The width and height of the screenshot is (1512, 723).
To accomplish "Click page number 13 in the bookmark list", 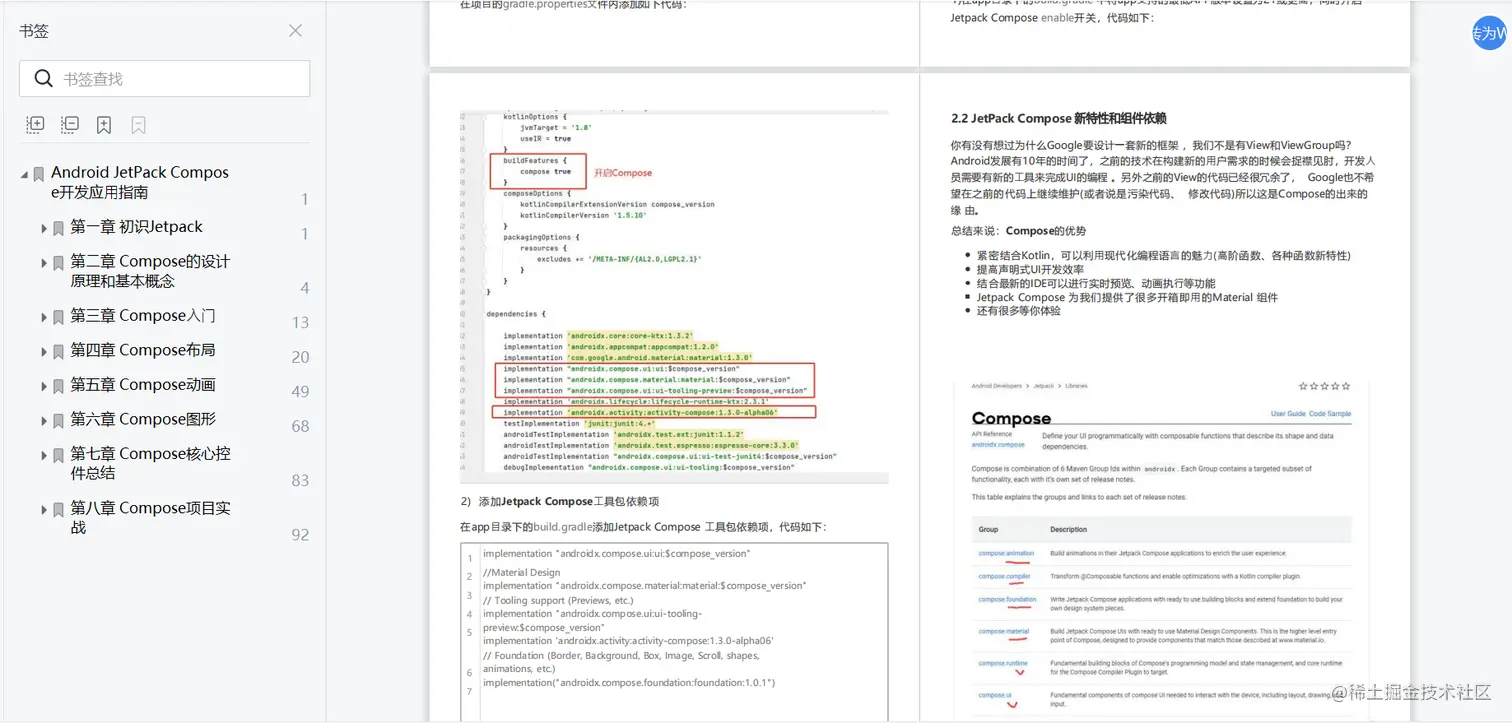I will point(300,322).
